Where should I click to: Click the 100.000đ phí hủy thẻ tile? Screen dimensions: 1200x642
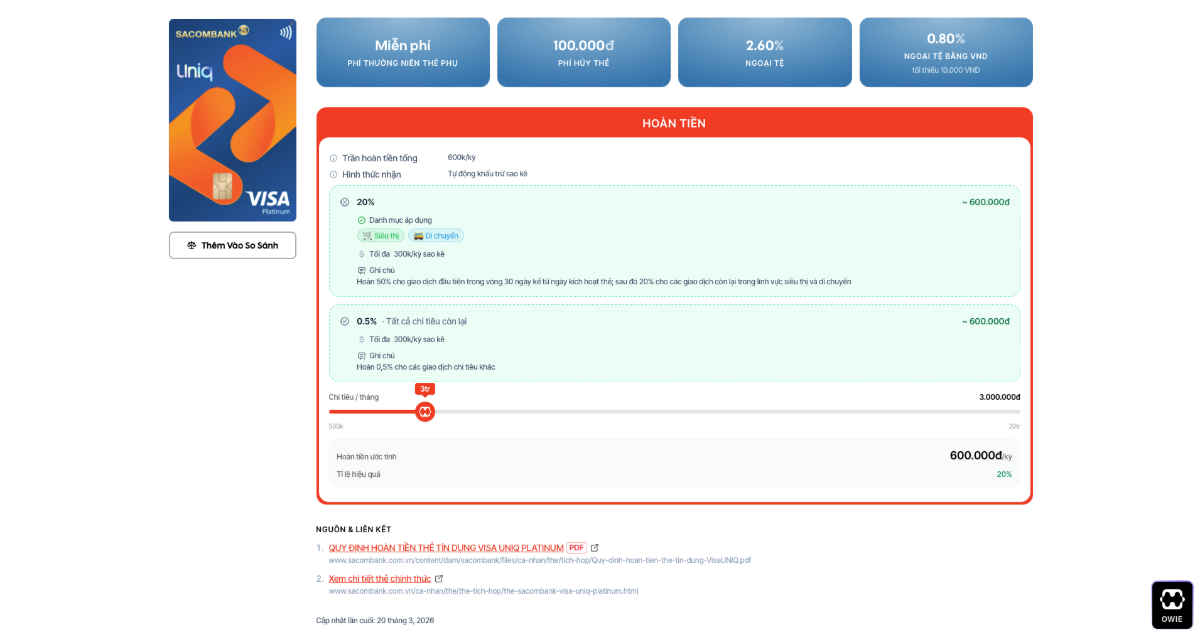(x=584, y=52)
